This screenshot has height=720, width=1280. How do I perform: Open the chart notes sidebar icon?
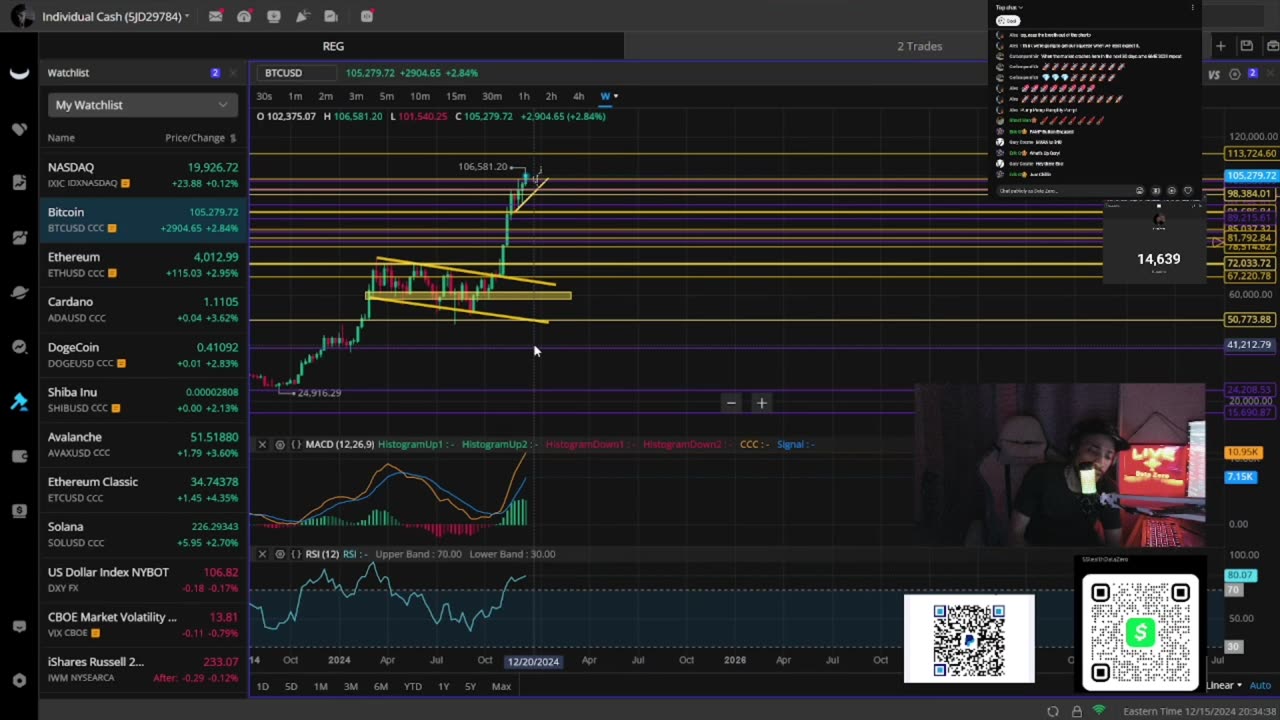[x=19, y=182]
